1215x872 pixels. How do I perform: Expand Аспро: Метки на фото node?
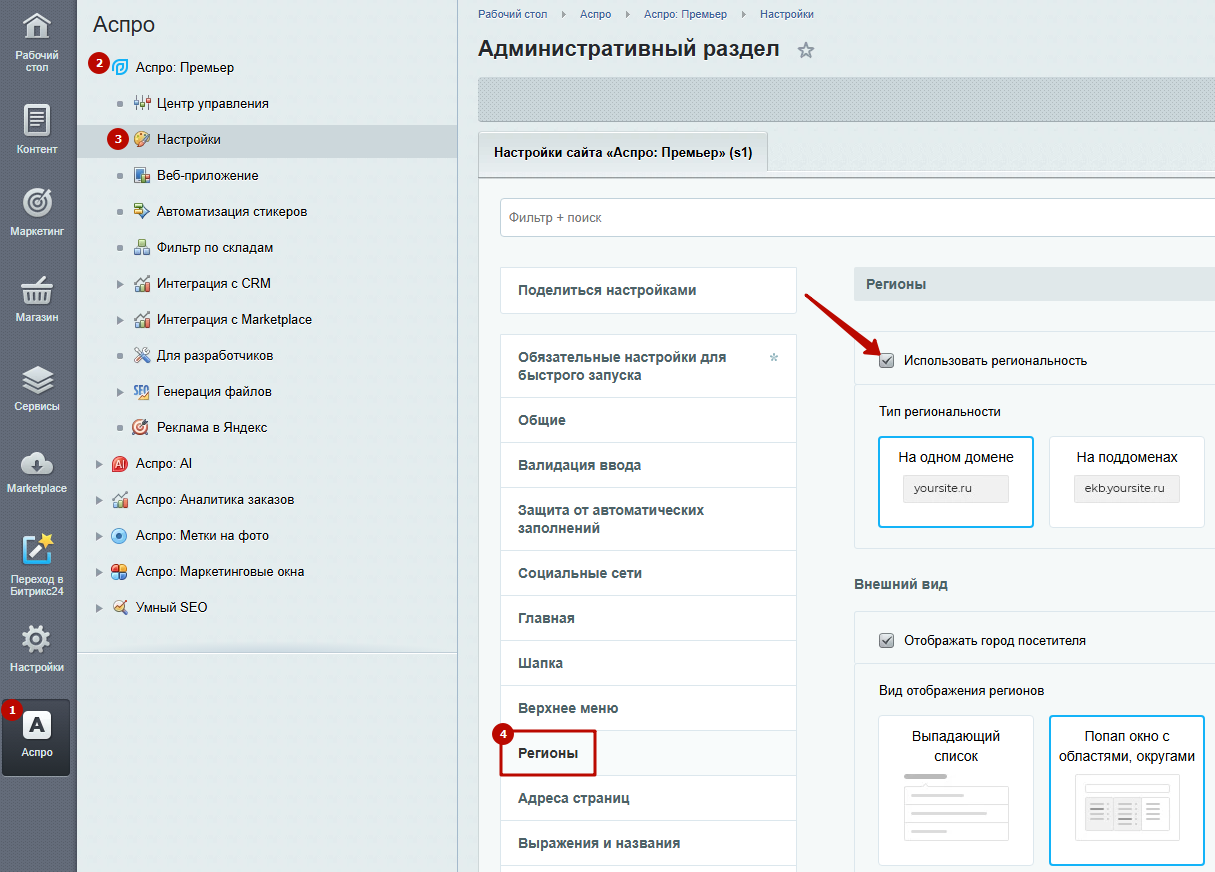point(99,536)
